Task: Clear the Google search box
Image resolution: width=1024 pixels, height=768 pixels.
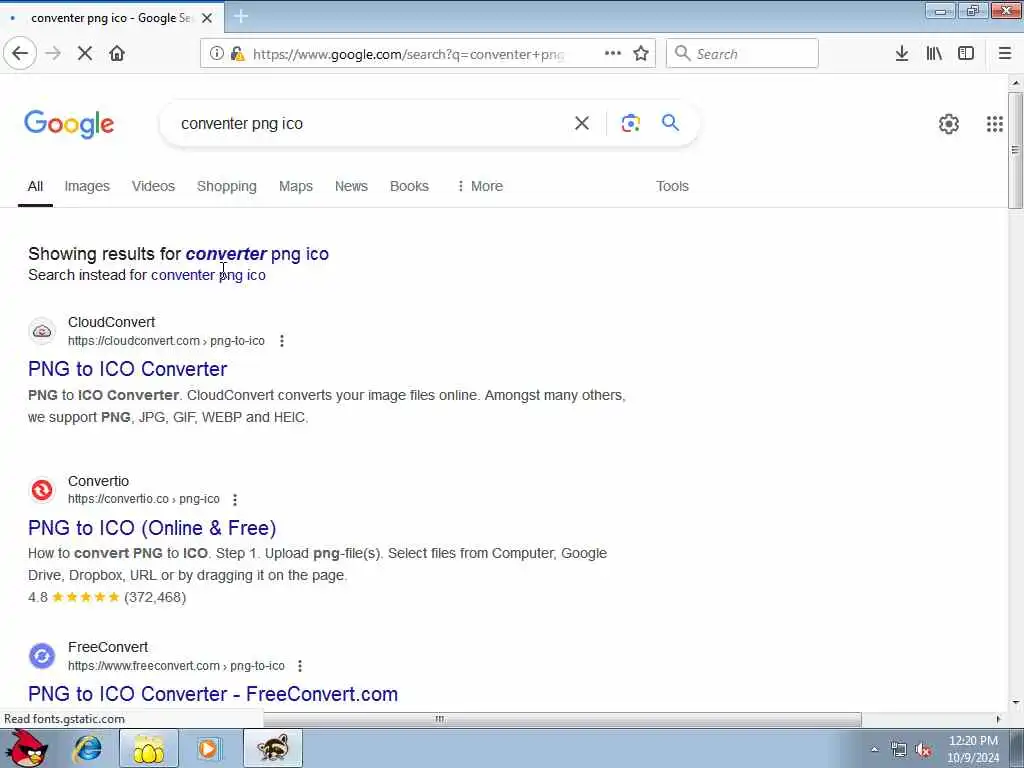Action: 581,123
